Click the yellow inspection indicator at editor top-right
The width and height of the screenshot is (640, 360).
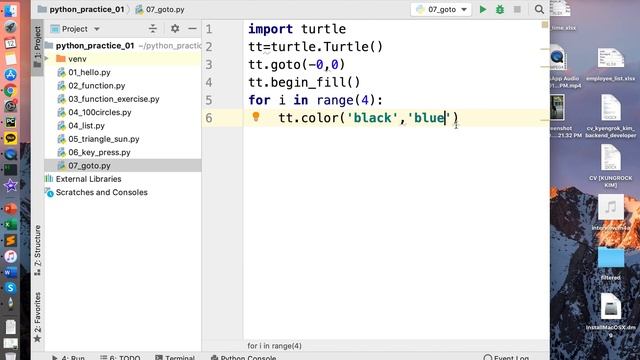544,25
